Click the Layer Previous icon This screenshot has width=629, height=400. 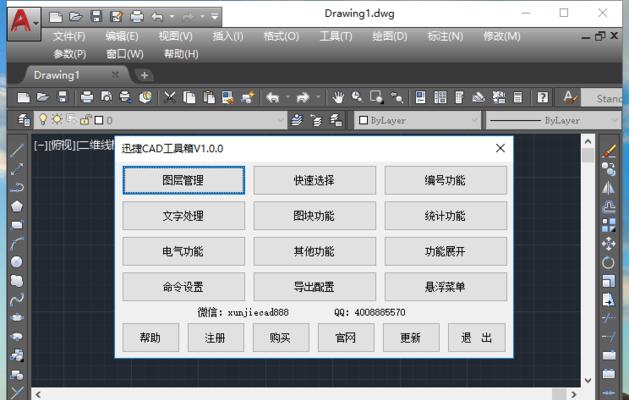[x=316, y=120]
